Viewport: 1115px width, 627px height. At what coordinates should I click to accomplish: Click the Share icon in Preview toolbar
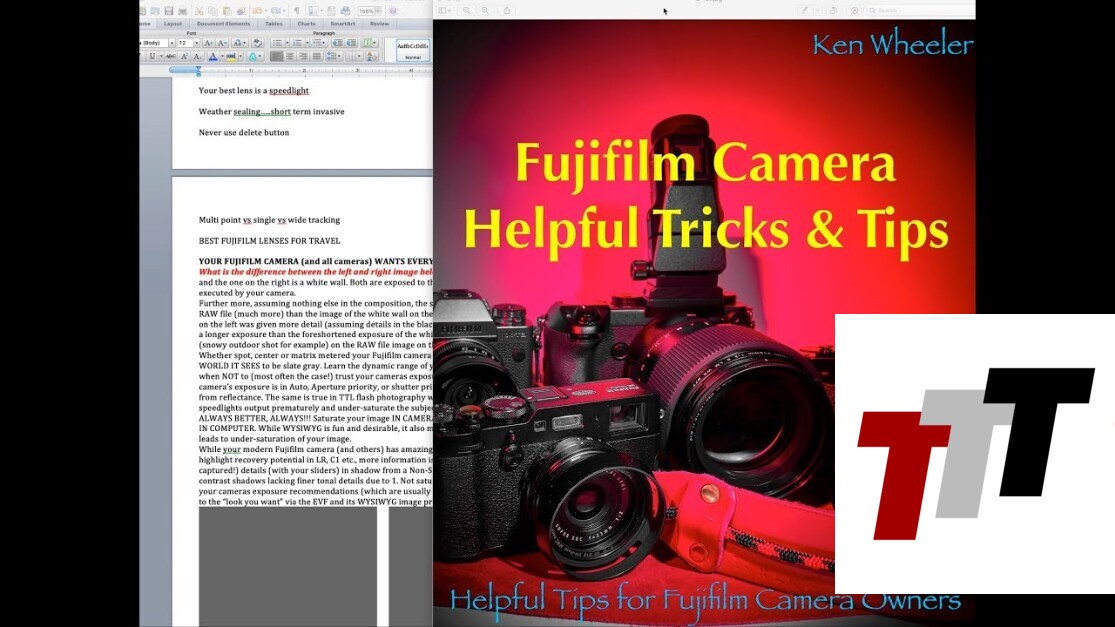[507, 10]
